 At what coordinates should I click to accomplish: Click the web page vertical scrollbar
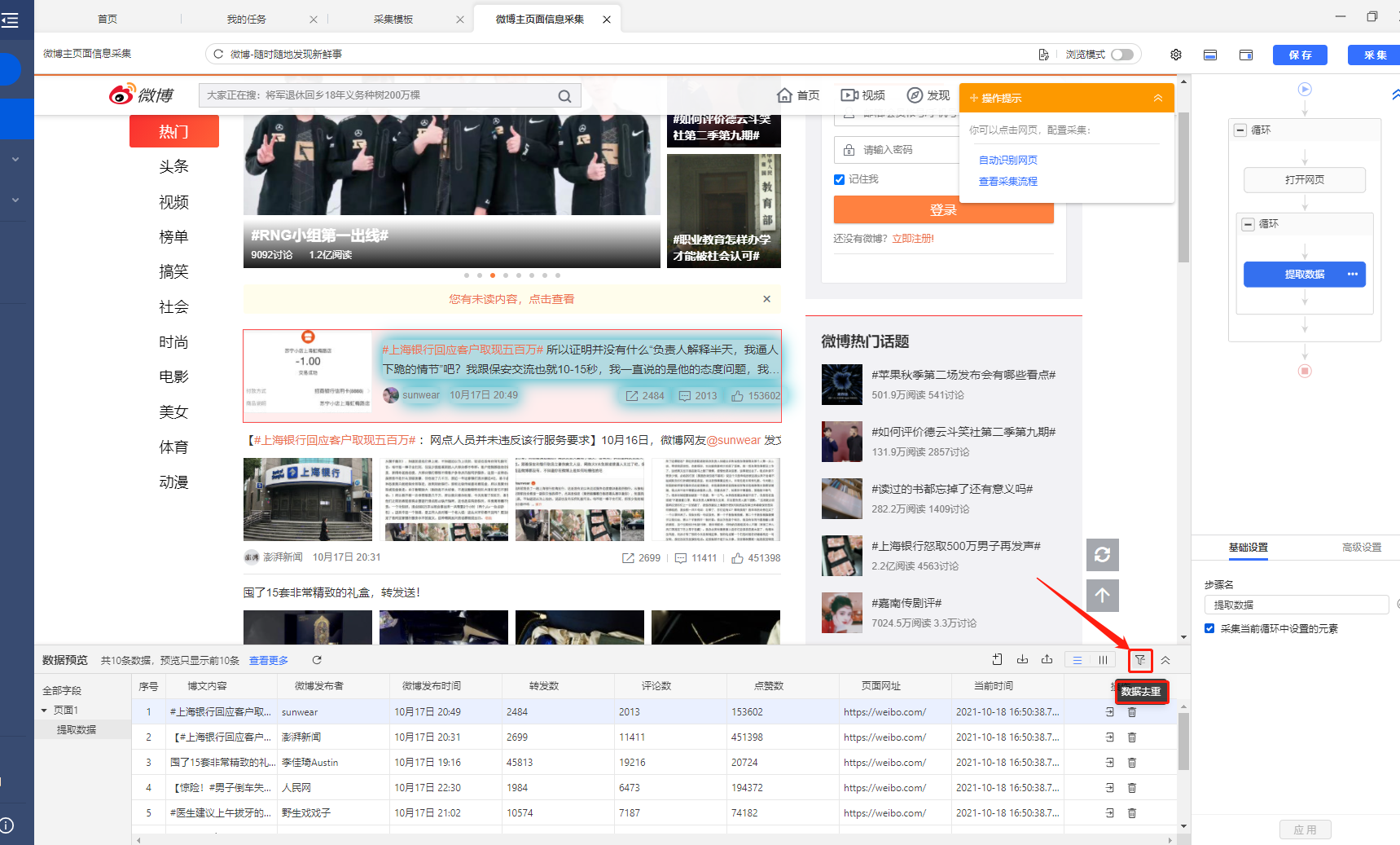click(x=1183, y=187)
